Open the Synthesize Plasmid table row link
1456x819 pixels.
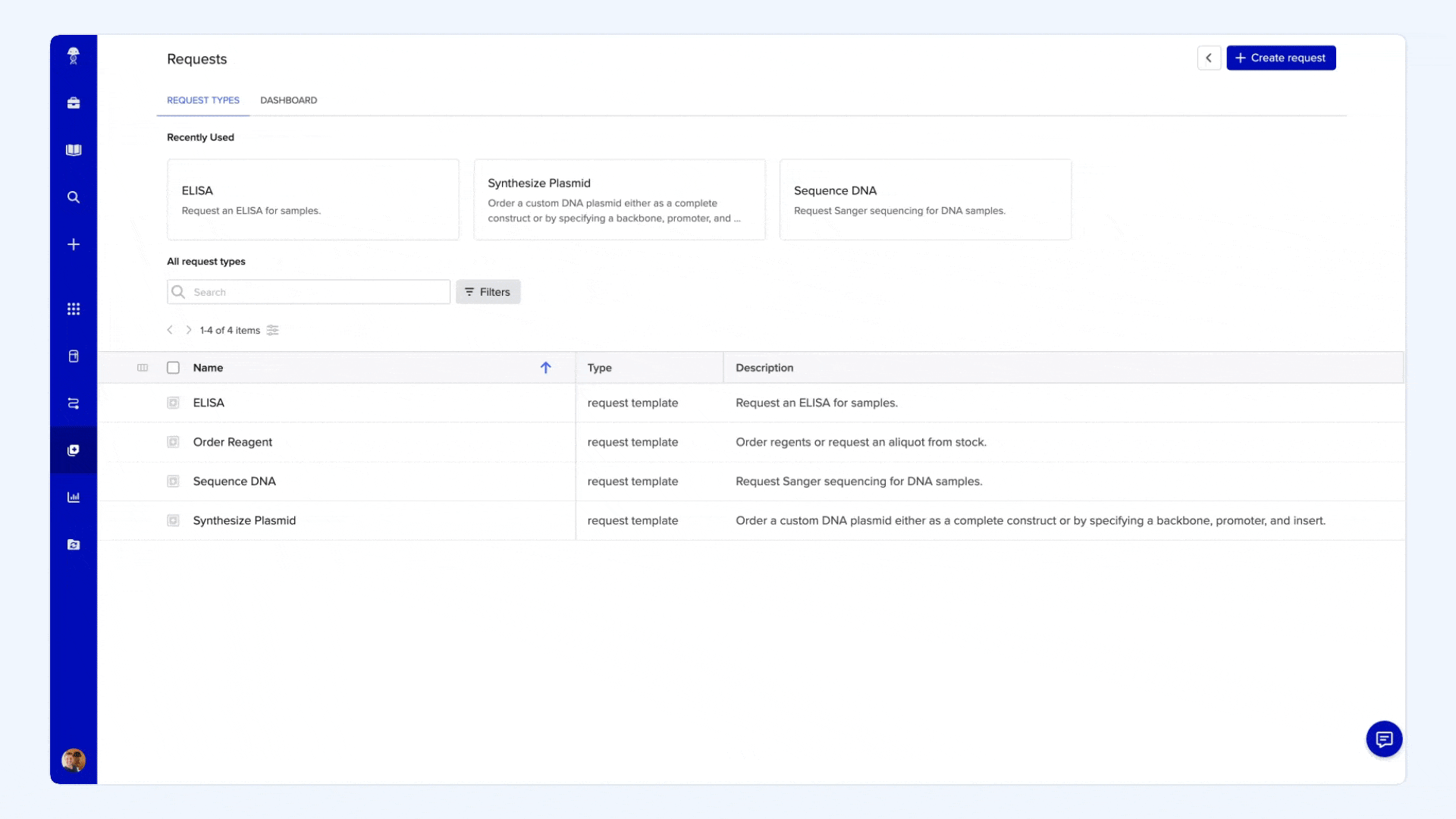(244, 521)
